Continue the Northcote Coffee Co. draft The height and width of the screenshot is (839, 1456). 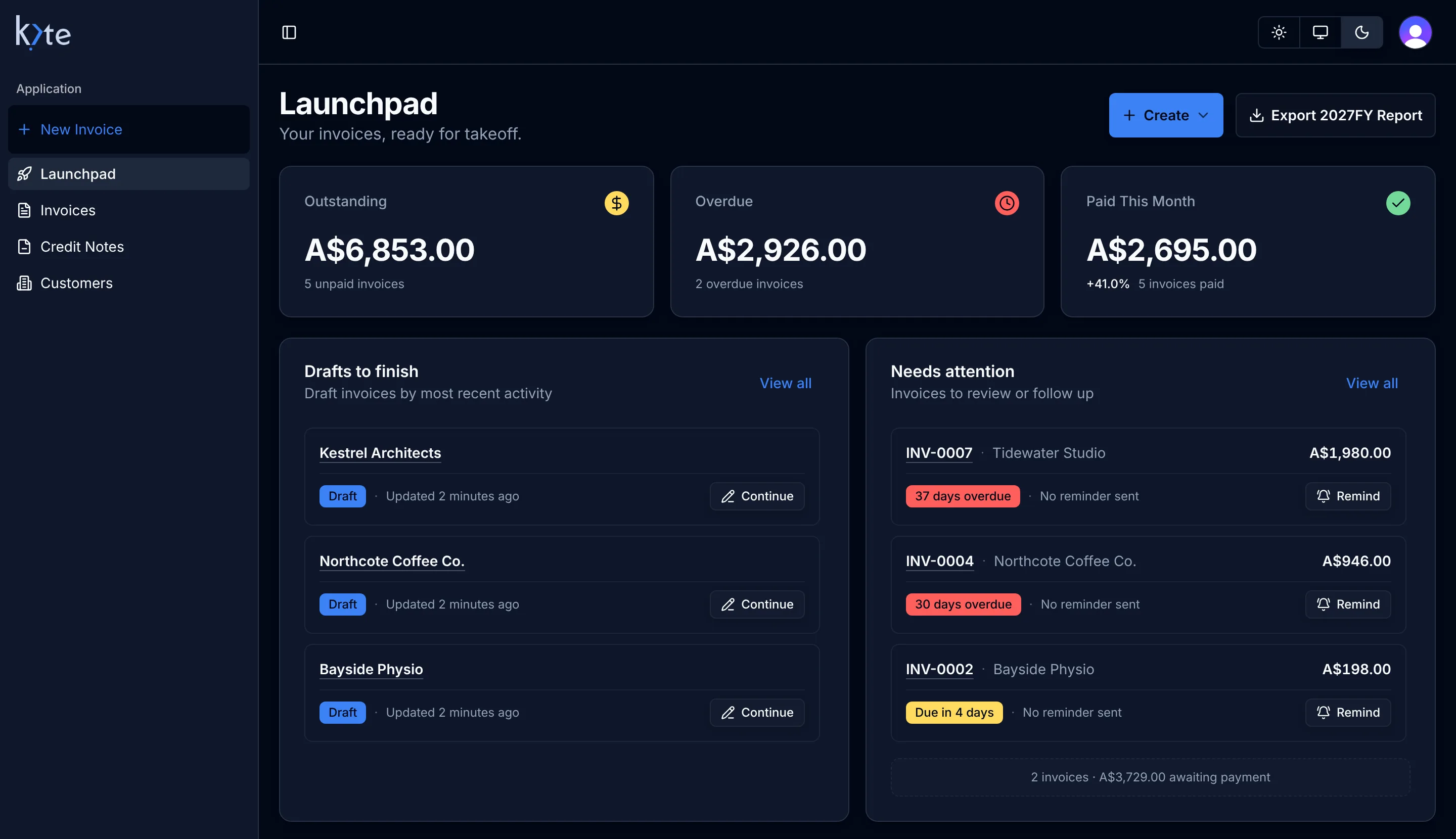click(757, 604)
